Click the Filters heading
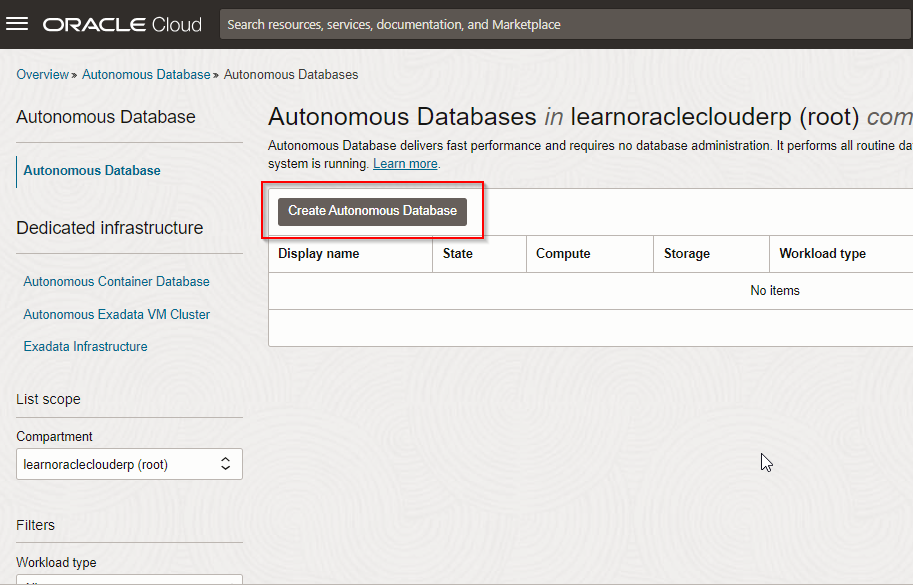This screenshot has width=913, height=585. [x=36, y=525]
